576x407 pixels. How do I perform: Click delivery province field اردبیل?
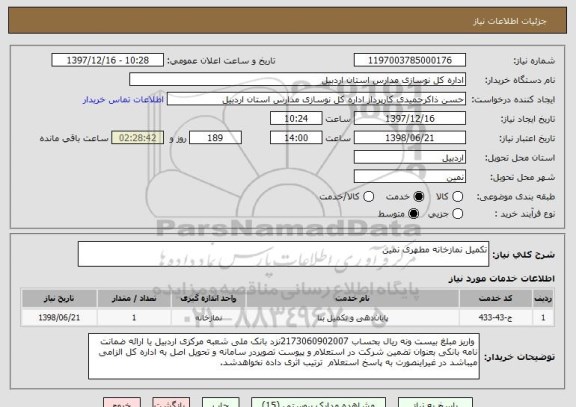(x=410, y=157)
